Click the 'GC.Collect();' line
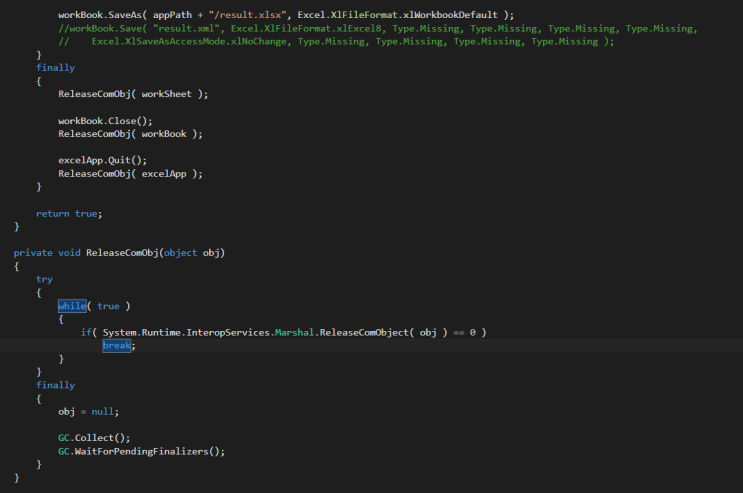This screenshot has height=493, width=743. [x=94, y=438]
